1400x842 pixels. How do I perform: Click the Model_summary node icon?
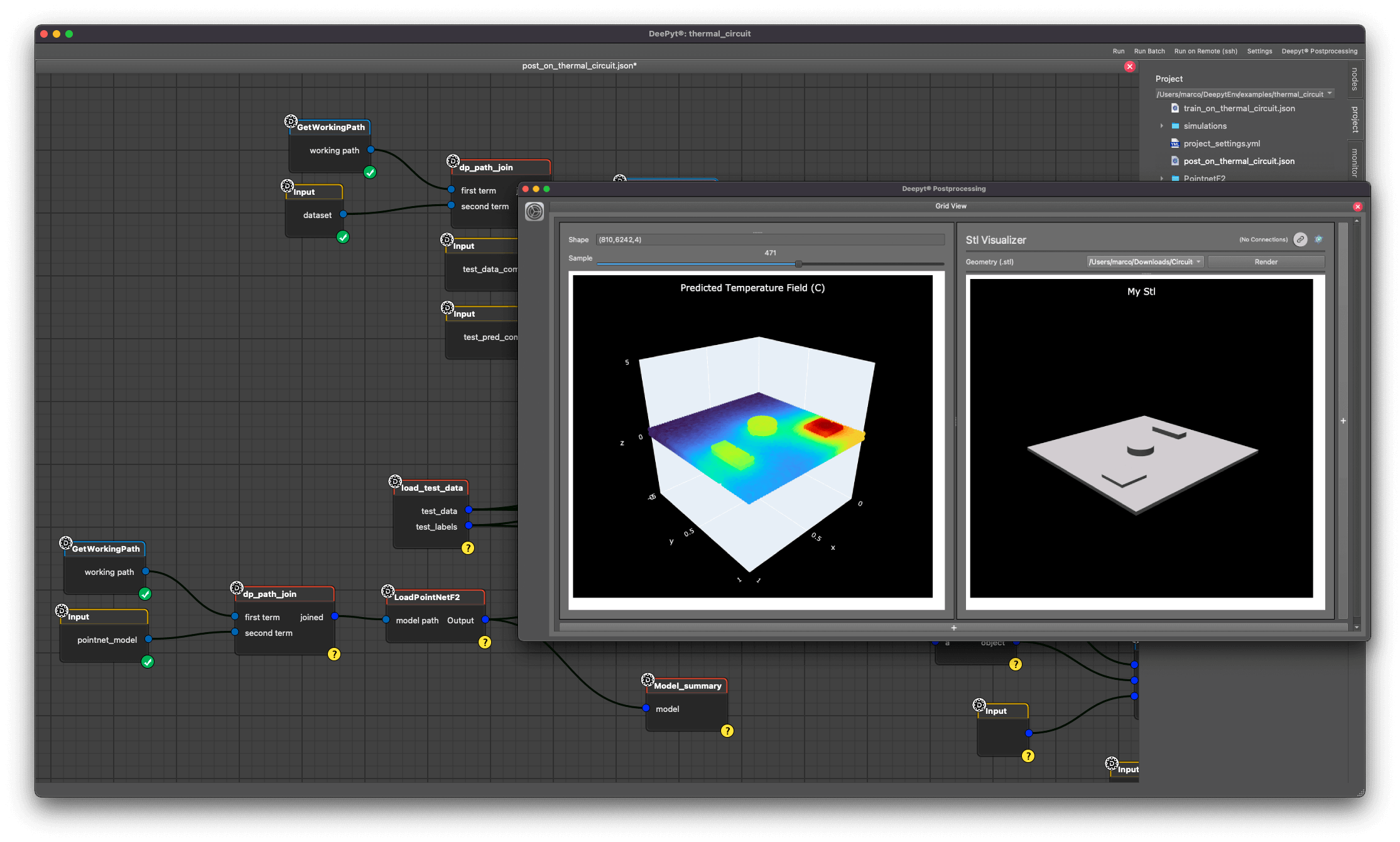tap(648, 679)
